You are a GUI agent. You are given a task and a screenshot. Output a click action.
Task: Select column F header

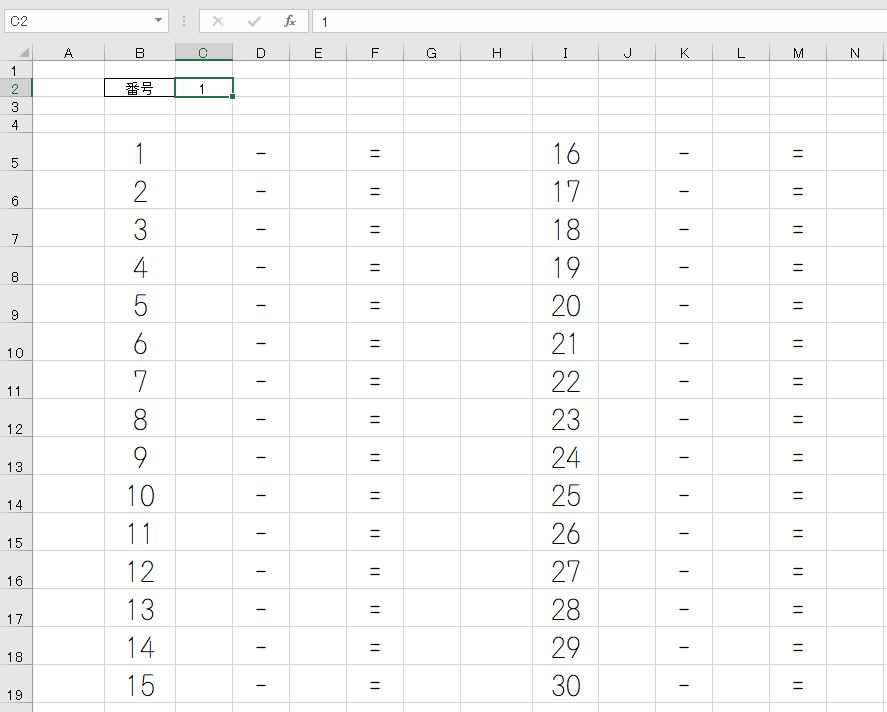point(375,53)
